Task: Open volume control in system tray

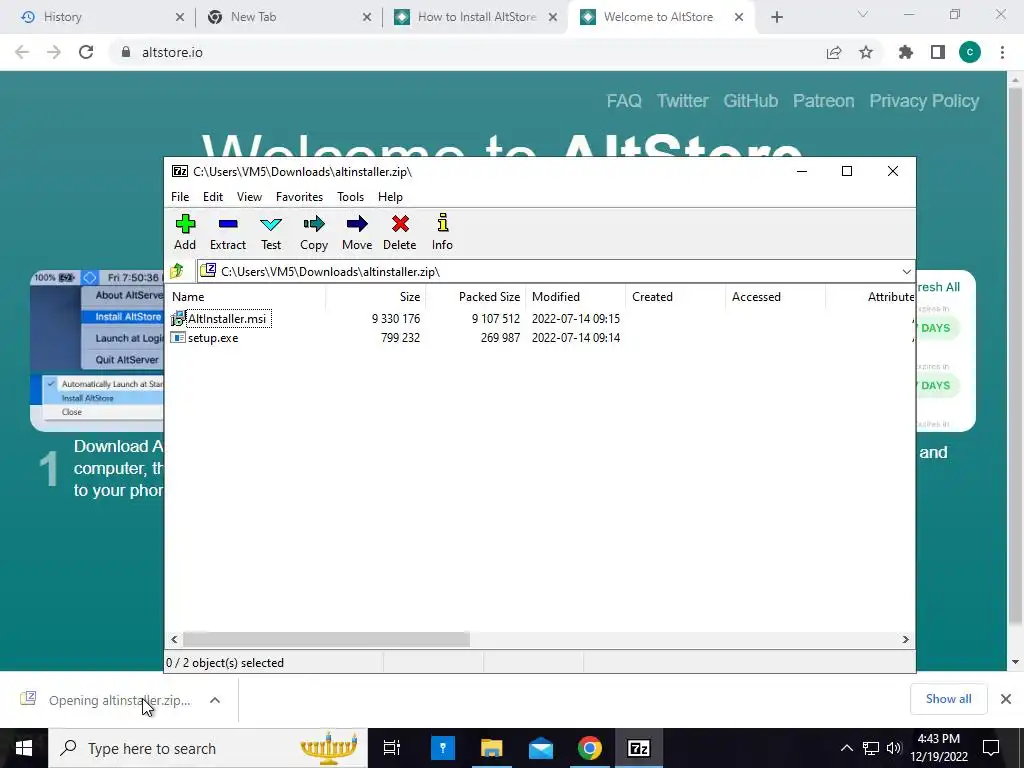Action: point(894,748)
